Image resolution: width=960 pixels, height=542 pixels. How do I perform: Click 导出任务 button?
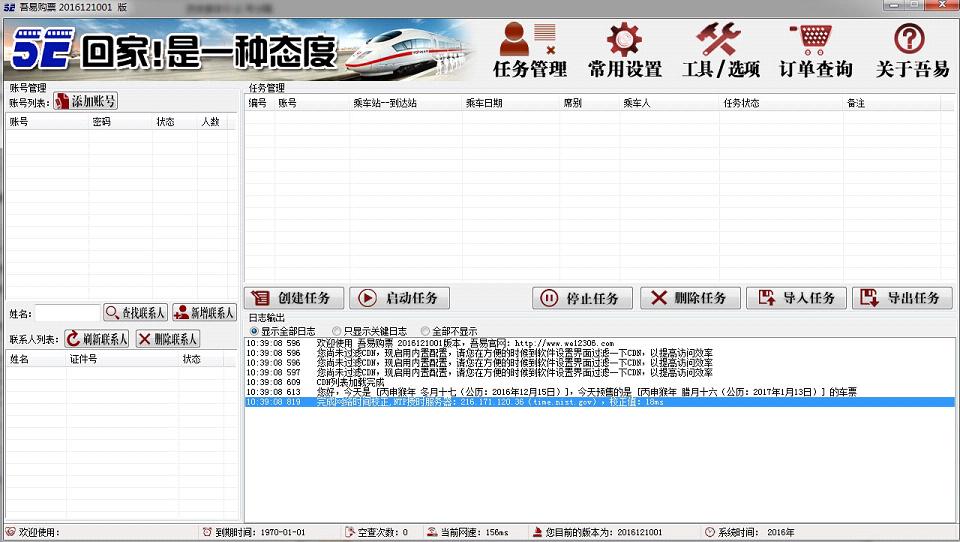902,298
